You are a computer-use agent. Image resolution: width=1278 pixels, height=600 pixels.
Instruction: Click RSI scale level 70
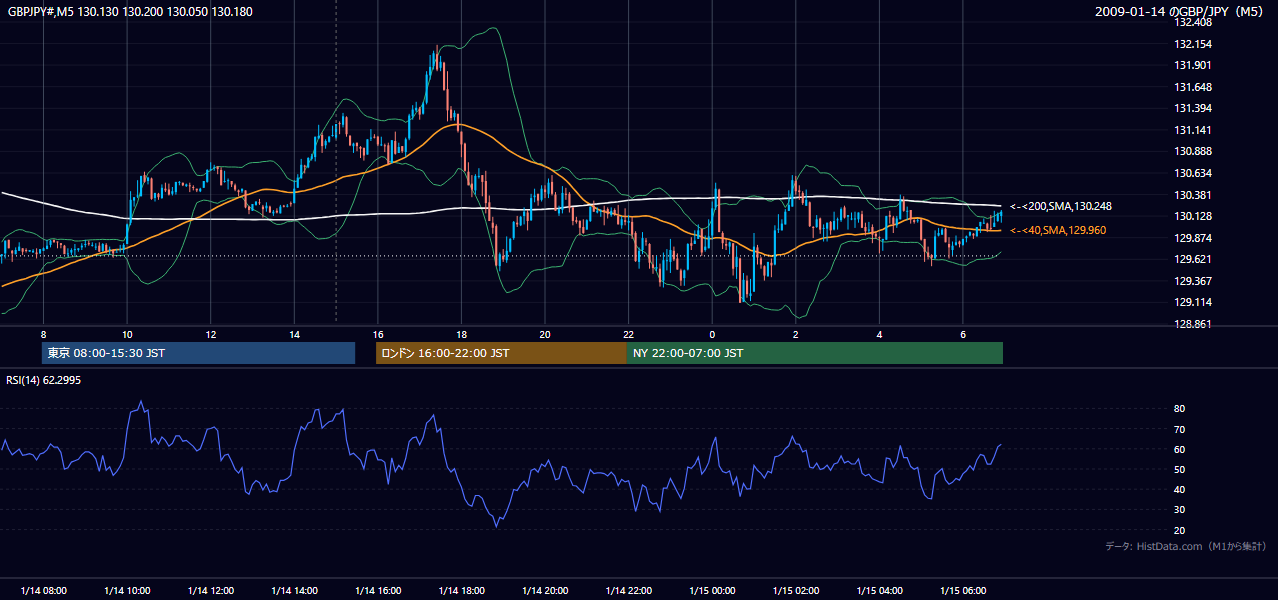click(1180, 429)
